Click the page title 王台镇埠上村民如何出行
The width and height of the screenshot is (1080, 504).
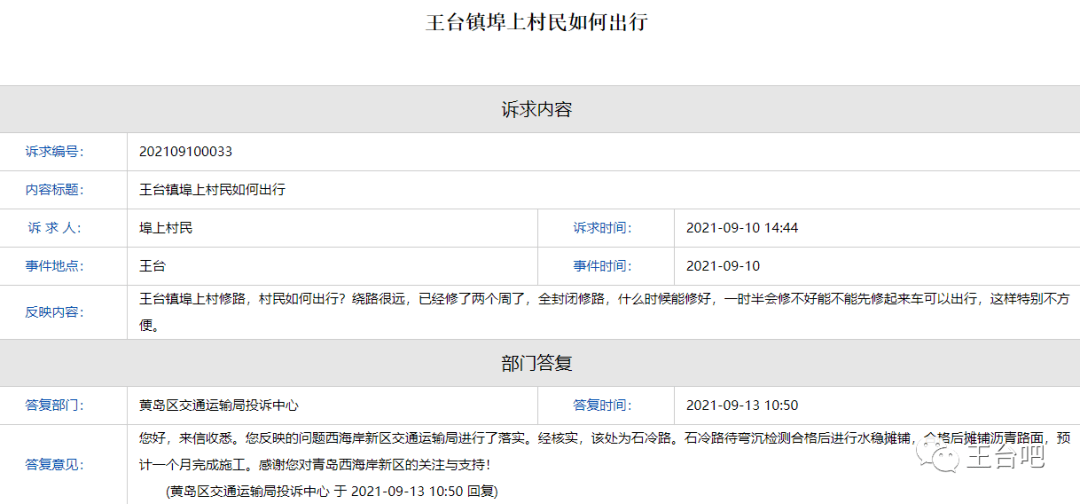(537, 22)
